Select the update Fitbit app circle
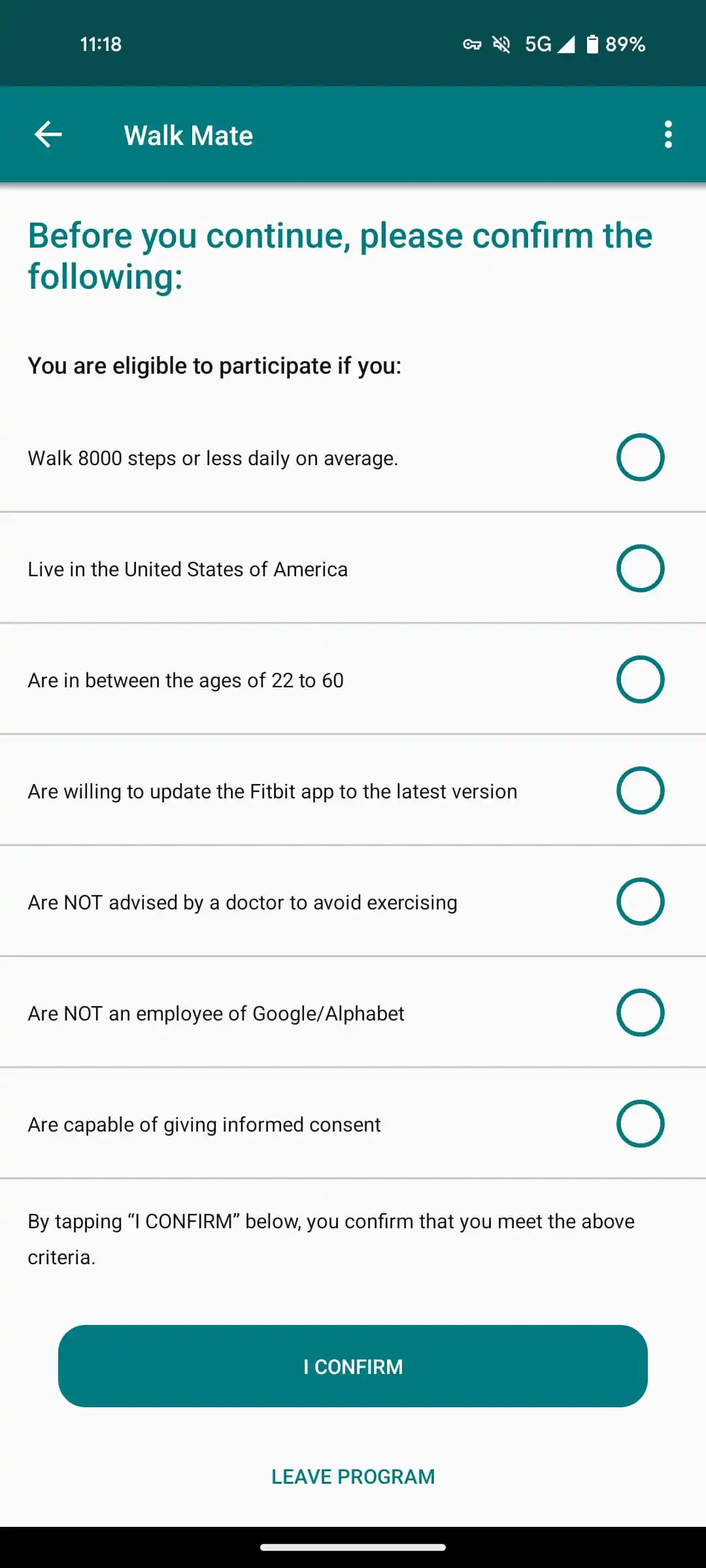 point(640,791)
